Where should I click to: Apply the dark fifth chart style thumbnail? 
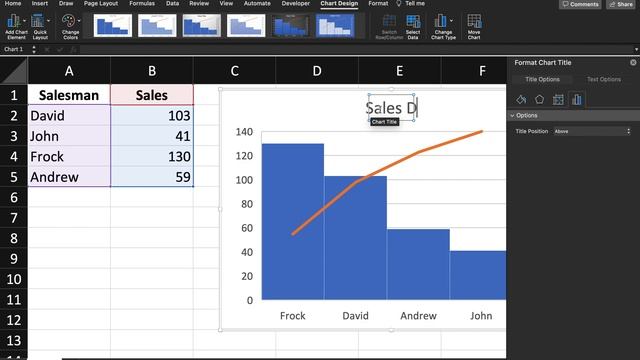(291, 26)
